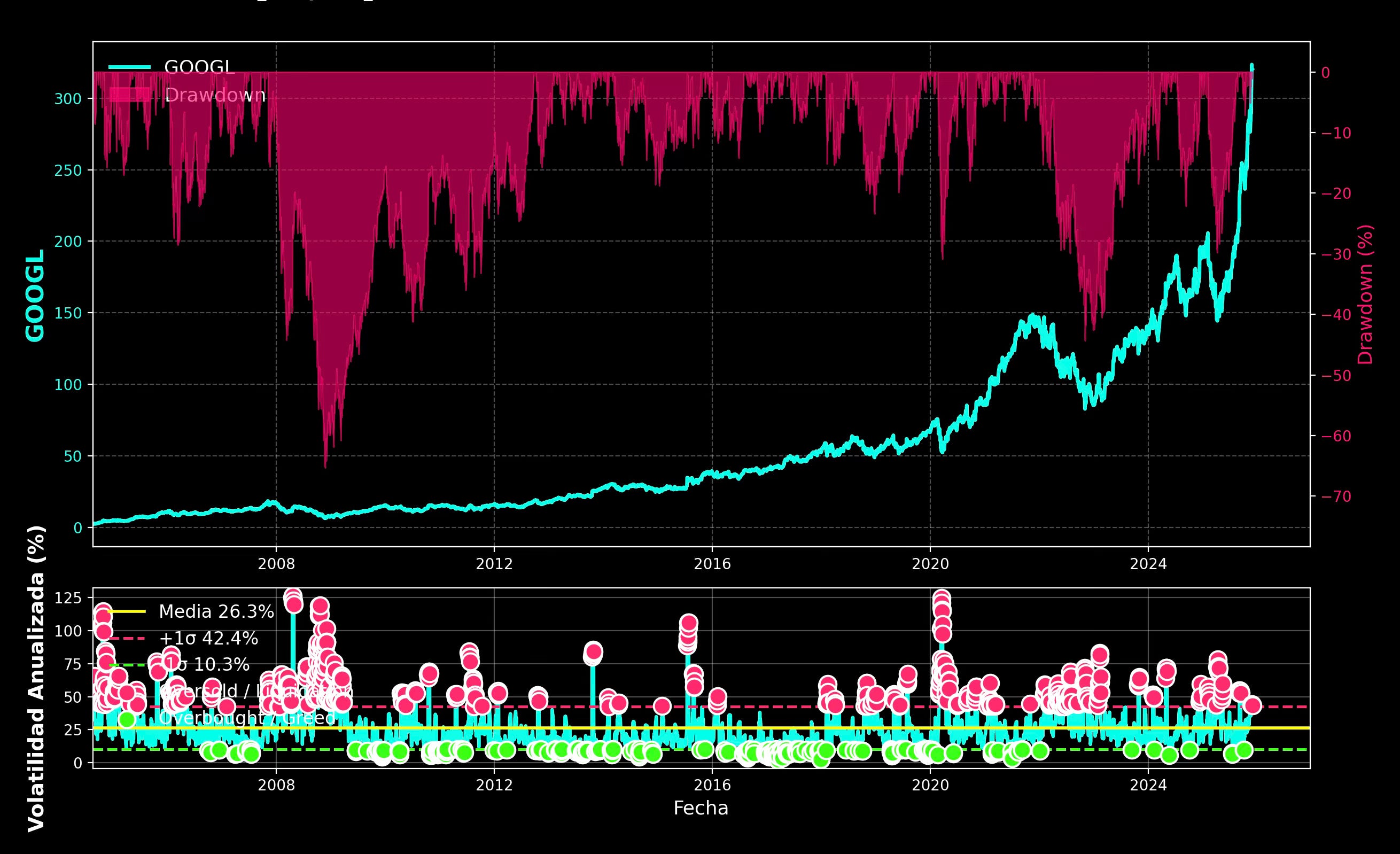Viewport: 1400px width, 854px height.
Task: Click the green Overbought / Greed legend marker
Action: point(127,719)
